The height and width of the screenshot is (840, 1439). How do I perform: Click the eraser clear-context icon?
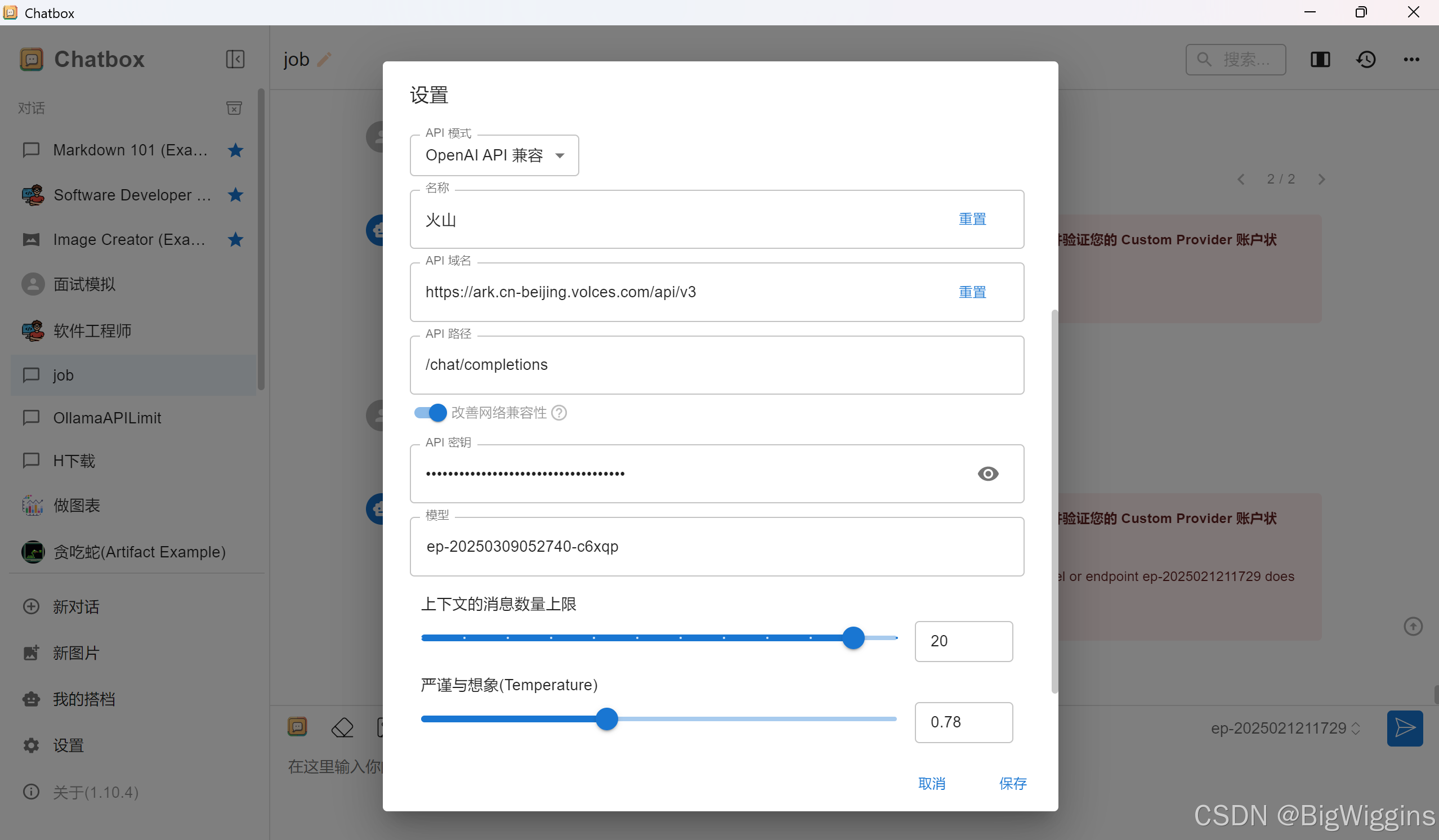pyautogui.click(x=342, y=727)
